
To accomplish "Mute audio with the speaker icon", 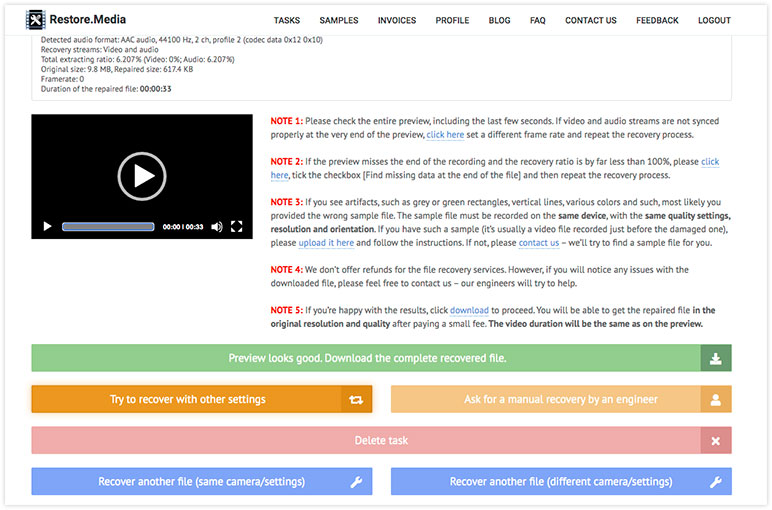I will (217, 226).
